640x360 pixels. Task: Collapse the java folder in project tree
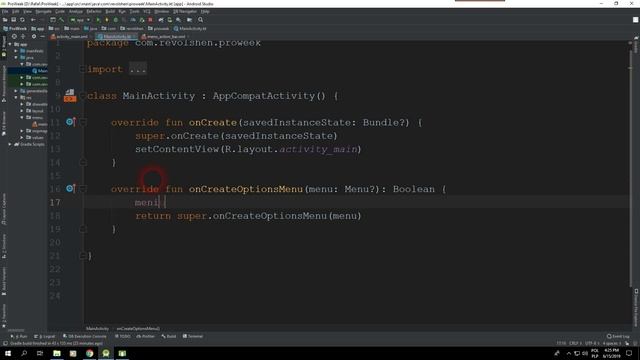pyautogui.click(x=16, y=58)
